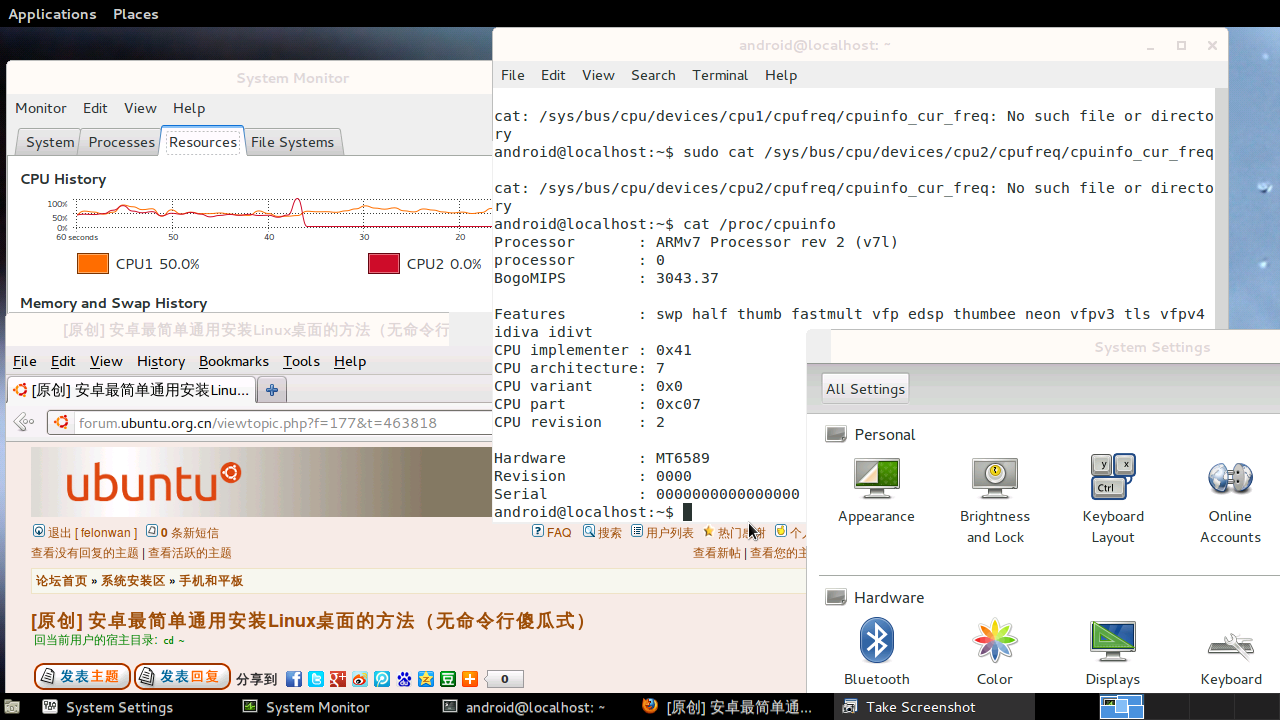Screen dimensions: 1280x720
Task: Select the forum post browser tab
Action: (131, 390)
